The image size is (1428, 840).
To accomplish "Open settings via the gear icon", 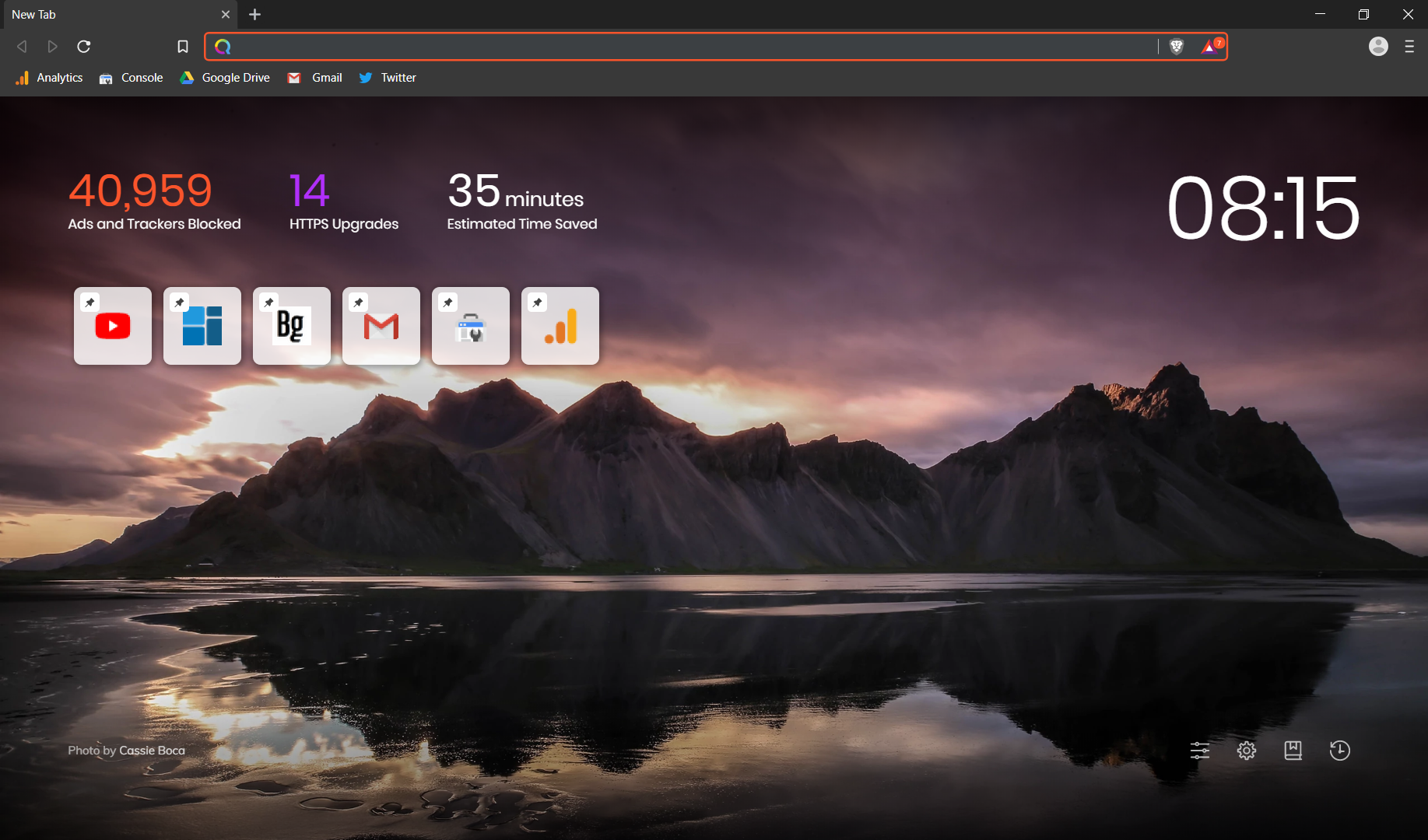I will click(1247, 751).
